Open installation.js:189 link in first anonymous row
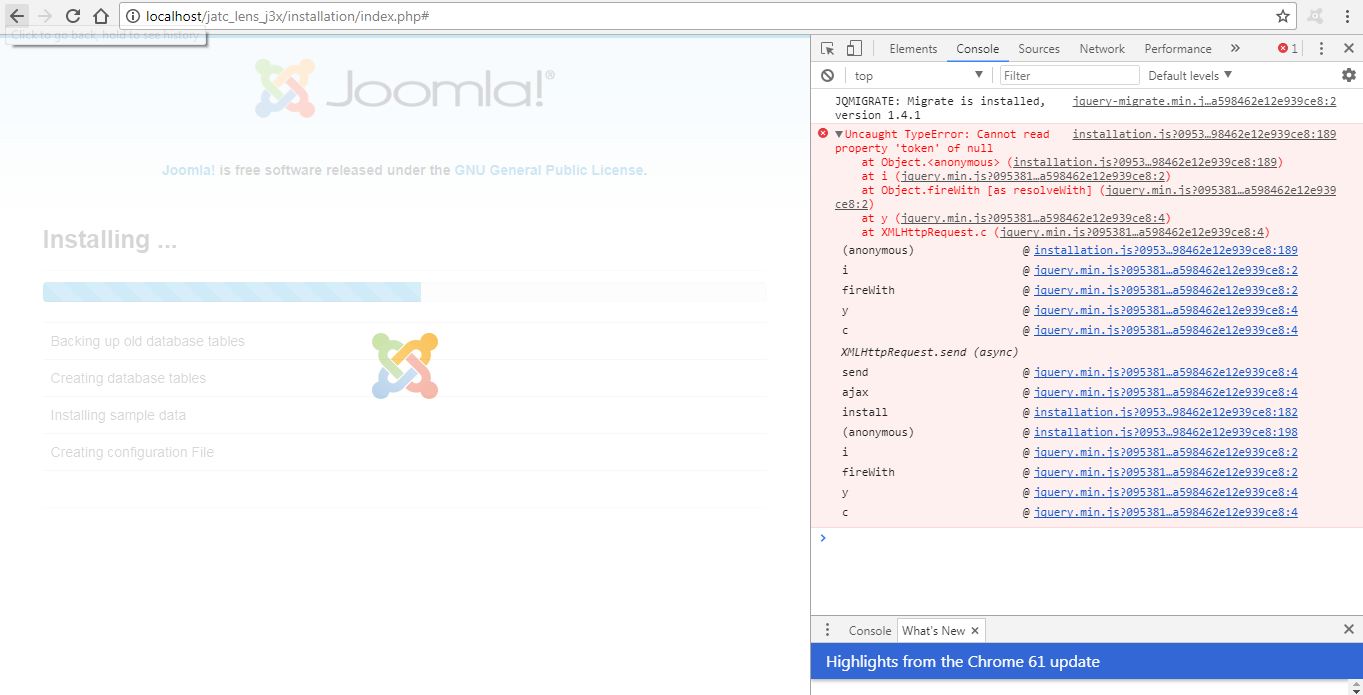The image size is (1363, 695). [x=1166, y=250]
